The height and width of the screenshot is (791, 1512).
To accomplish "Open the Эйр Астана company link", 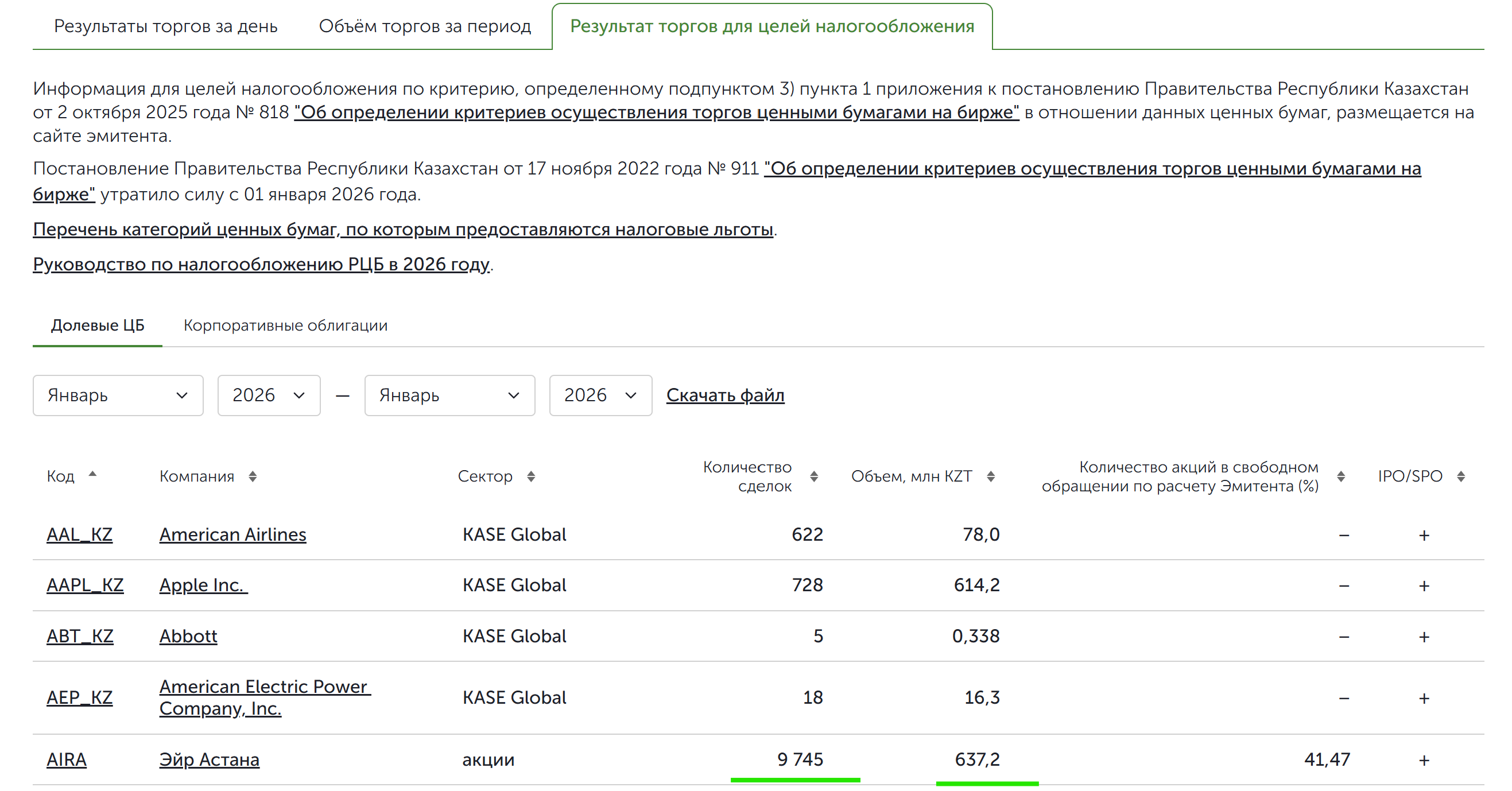I will pos(209,759).
